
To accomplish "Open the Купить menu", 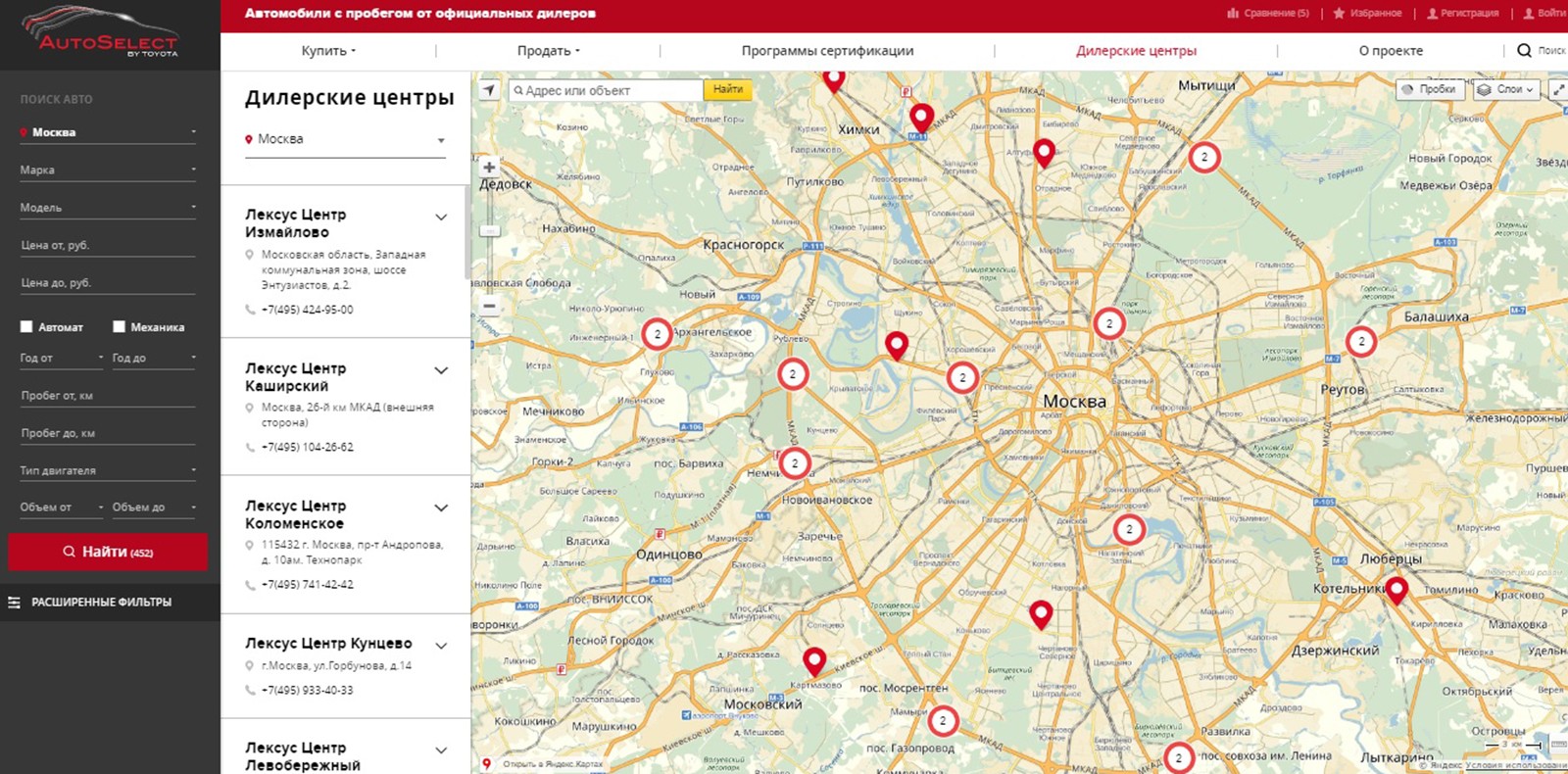I will pyautogui.click(x=328, y=51).
